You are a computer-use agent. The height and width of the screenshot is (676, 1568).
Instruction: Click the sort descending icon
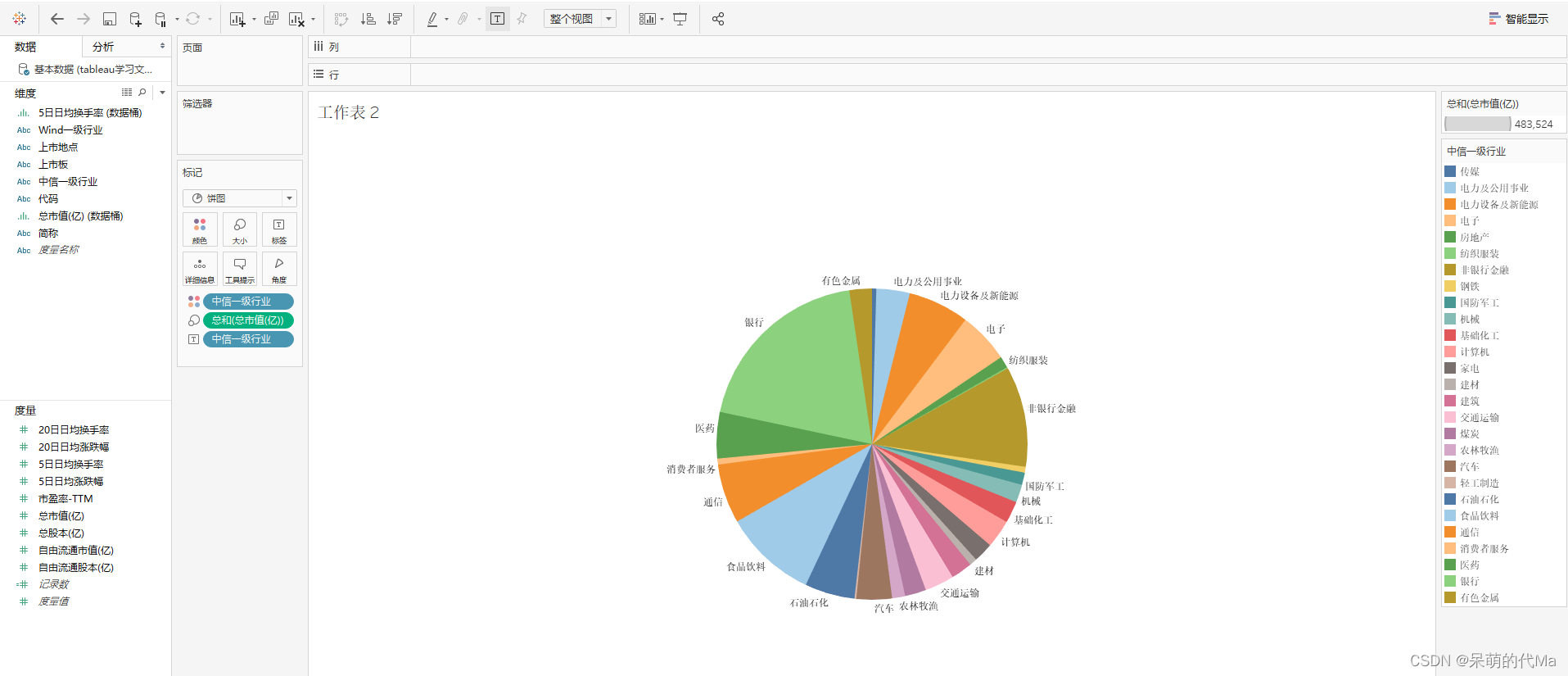click(395, 18)
